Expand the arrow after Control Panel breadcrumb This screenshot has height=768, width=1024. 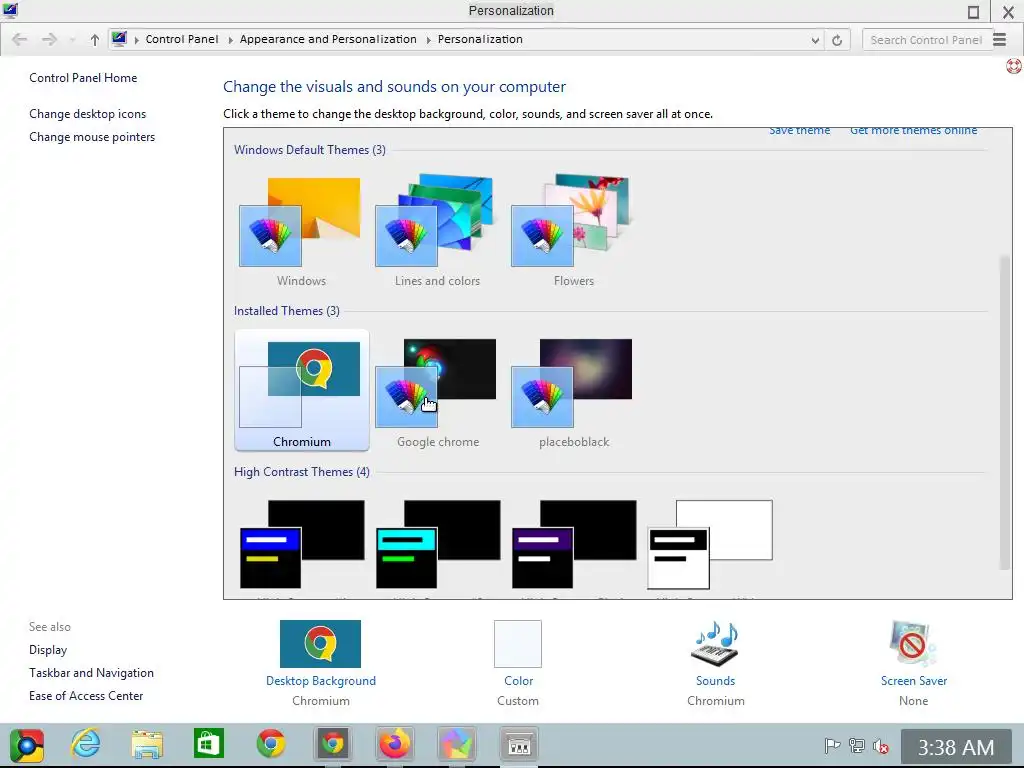tap(230, 40)
